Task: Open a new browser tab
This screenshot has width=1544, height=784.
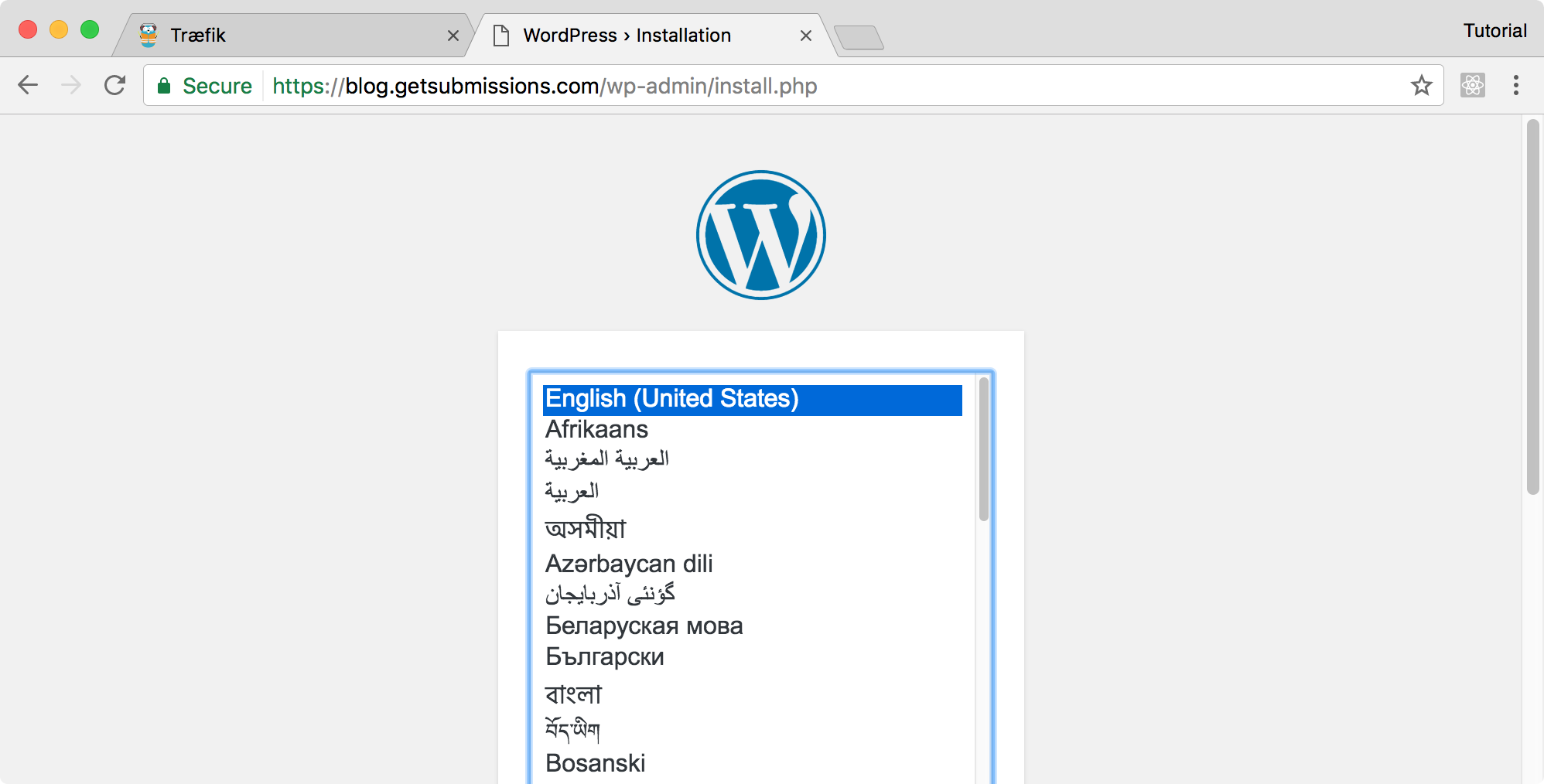Action: click(859, 37)
